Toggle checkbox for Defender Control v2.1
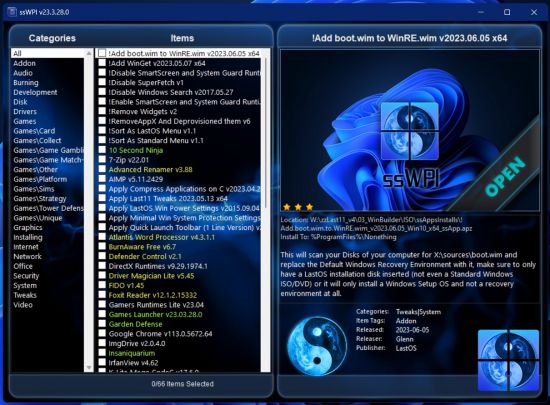550x405 pixels. [x=102, y=256]
